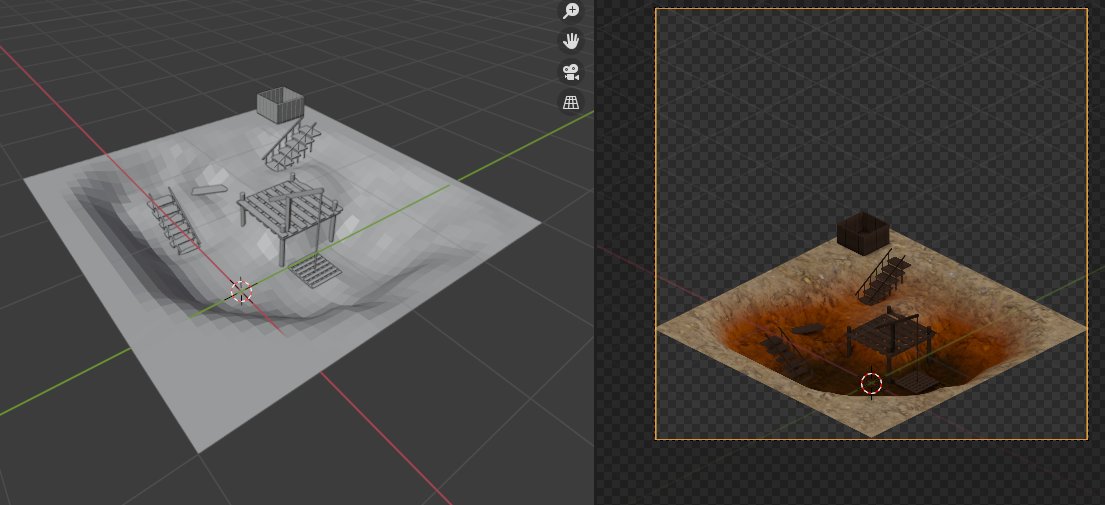This screenshot has height=505, width=1105.
Task: Select the dark crate in the rendered view
Action: [x=863, y=233]
